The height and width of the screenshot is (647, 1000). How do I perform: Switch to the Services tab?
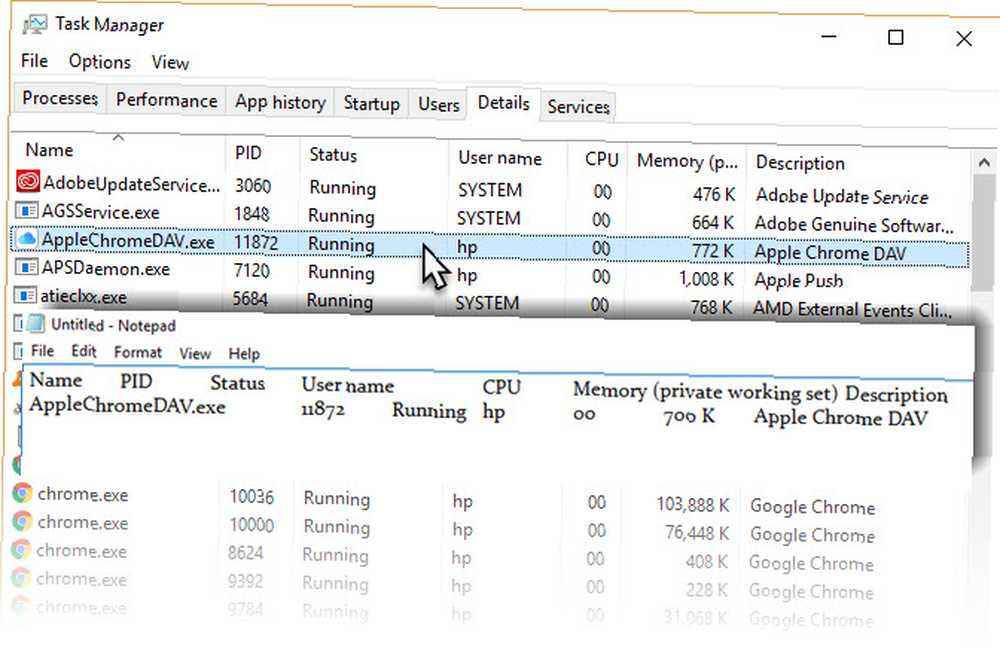click(578, 107)
